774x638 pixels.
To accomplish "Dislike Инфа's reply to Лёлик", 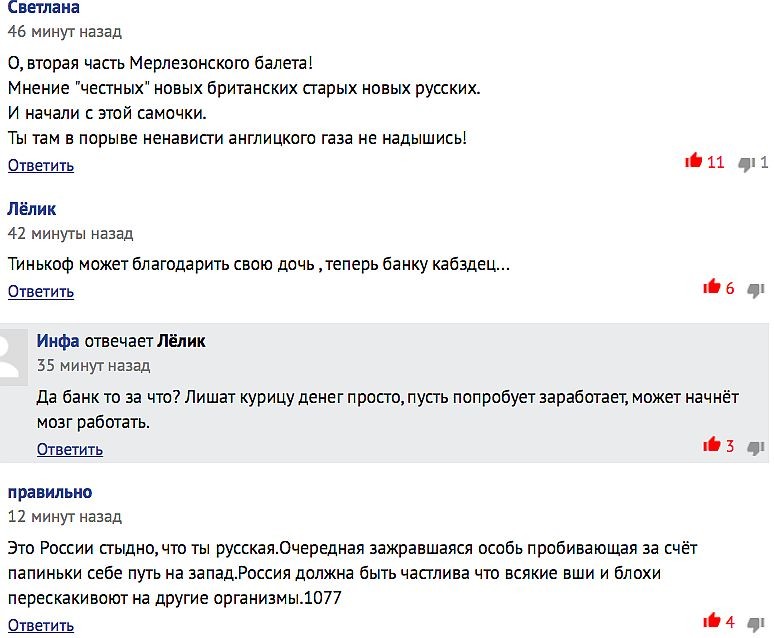I will 755,447.
